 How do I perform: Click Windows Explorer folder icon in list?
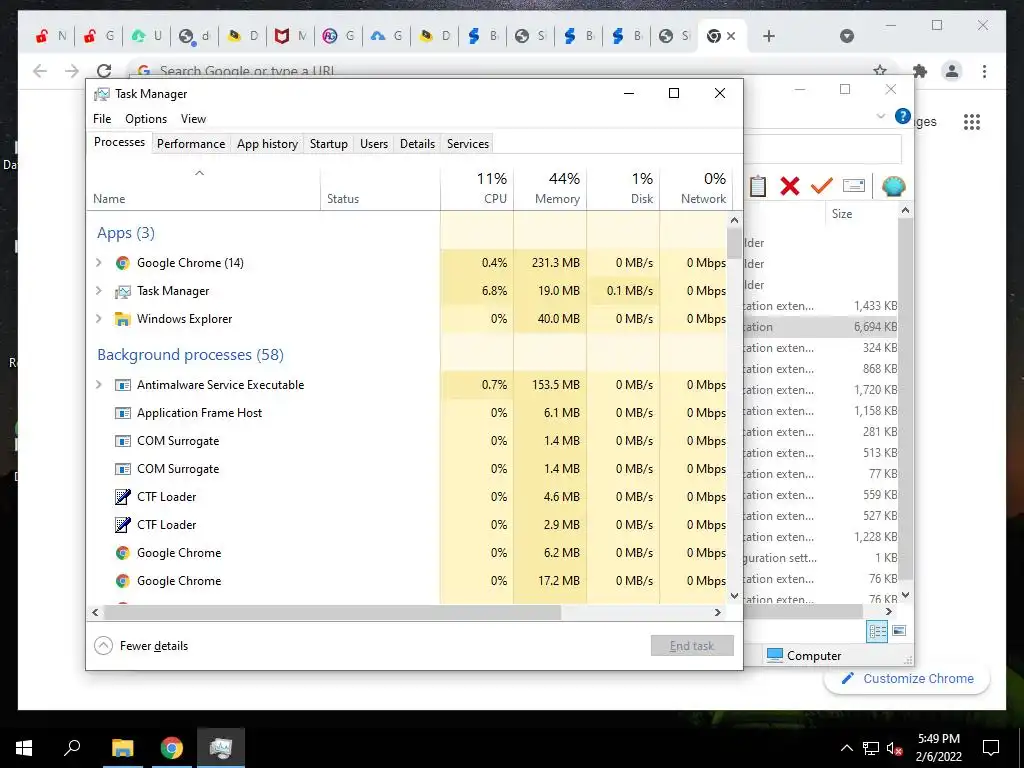[122, 319]
